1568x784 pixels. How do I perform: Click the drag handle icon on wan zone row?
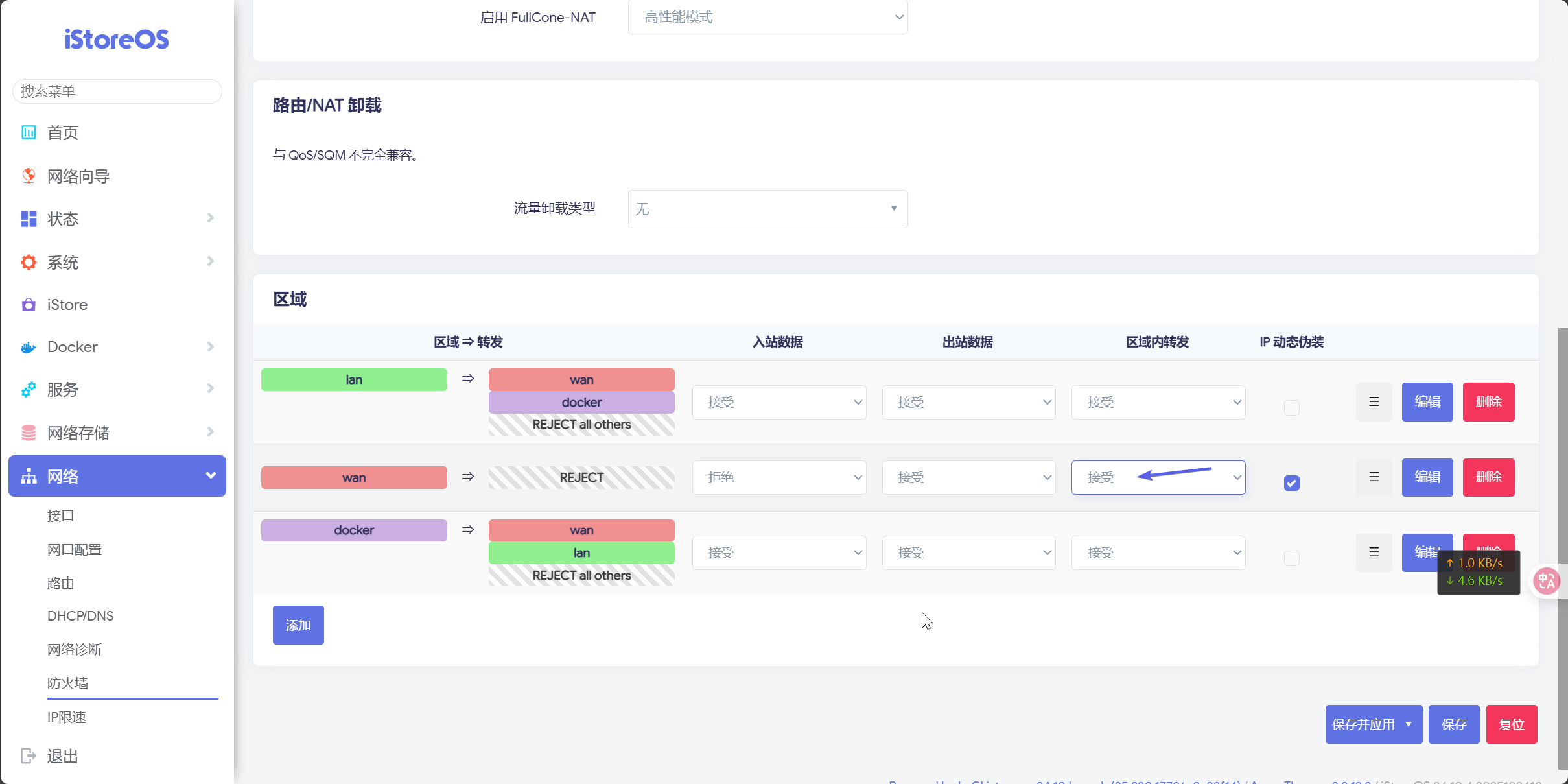coord(1374,477)
